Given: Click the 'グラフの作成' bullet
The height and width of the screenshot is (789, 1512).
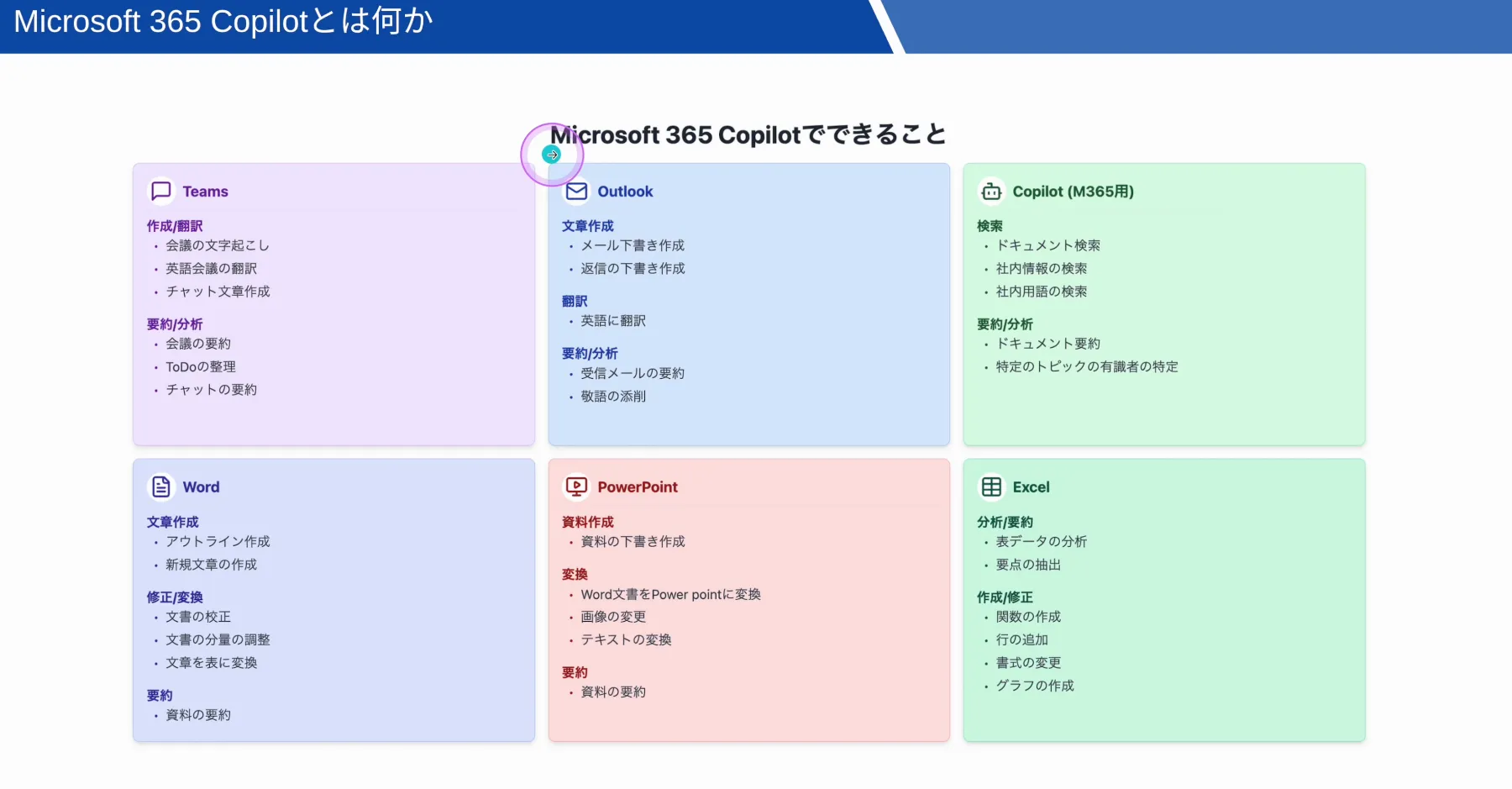Looking at the screenshot, I should point(1036,686).
